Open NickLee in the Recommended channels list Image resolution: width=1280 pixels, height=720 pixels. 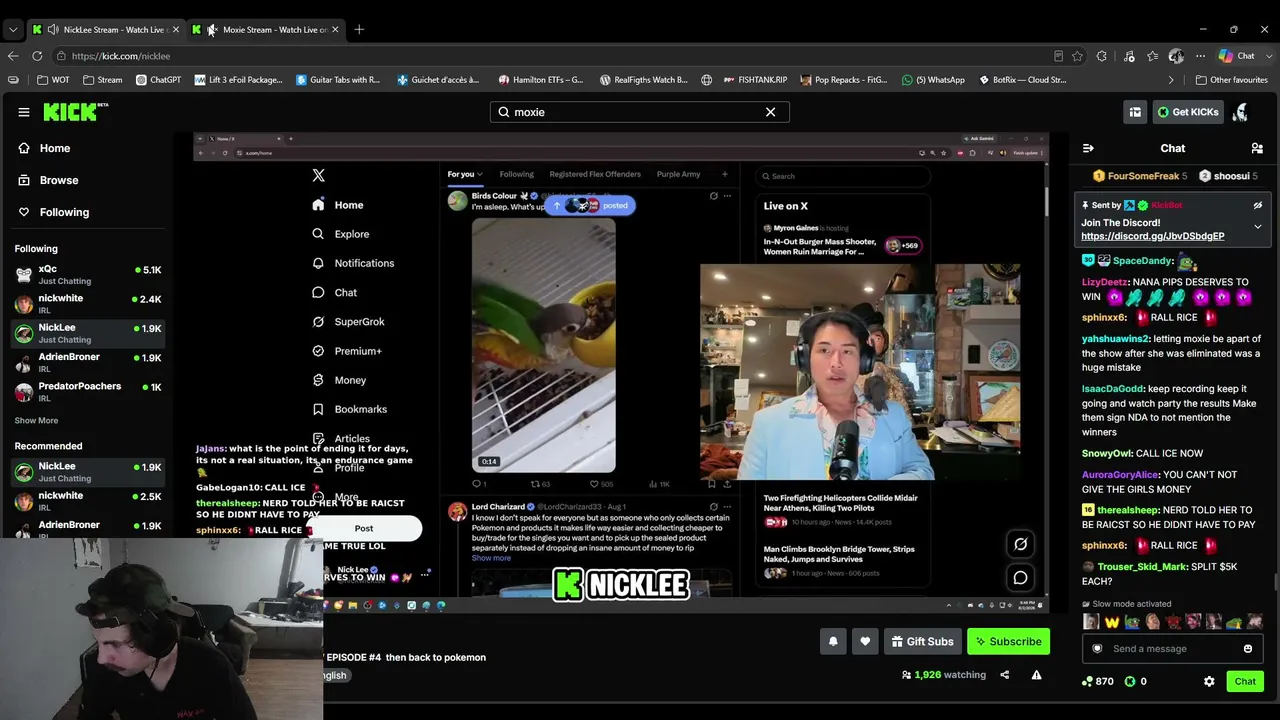tap(88, 472)
